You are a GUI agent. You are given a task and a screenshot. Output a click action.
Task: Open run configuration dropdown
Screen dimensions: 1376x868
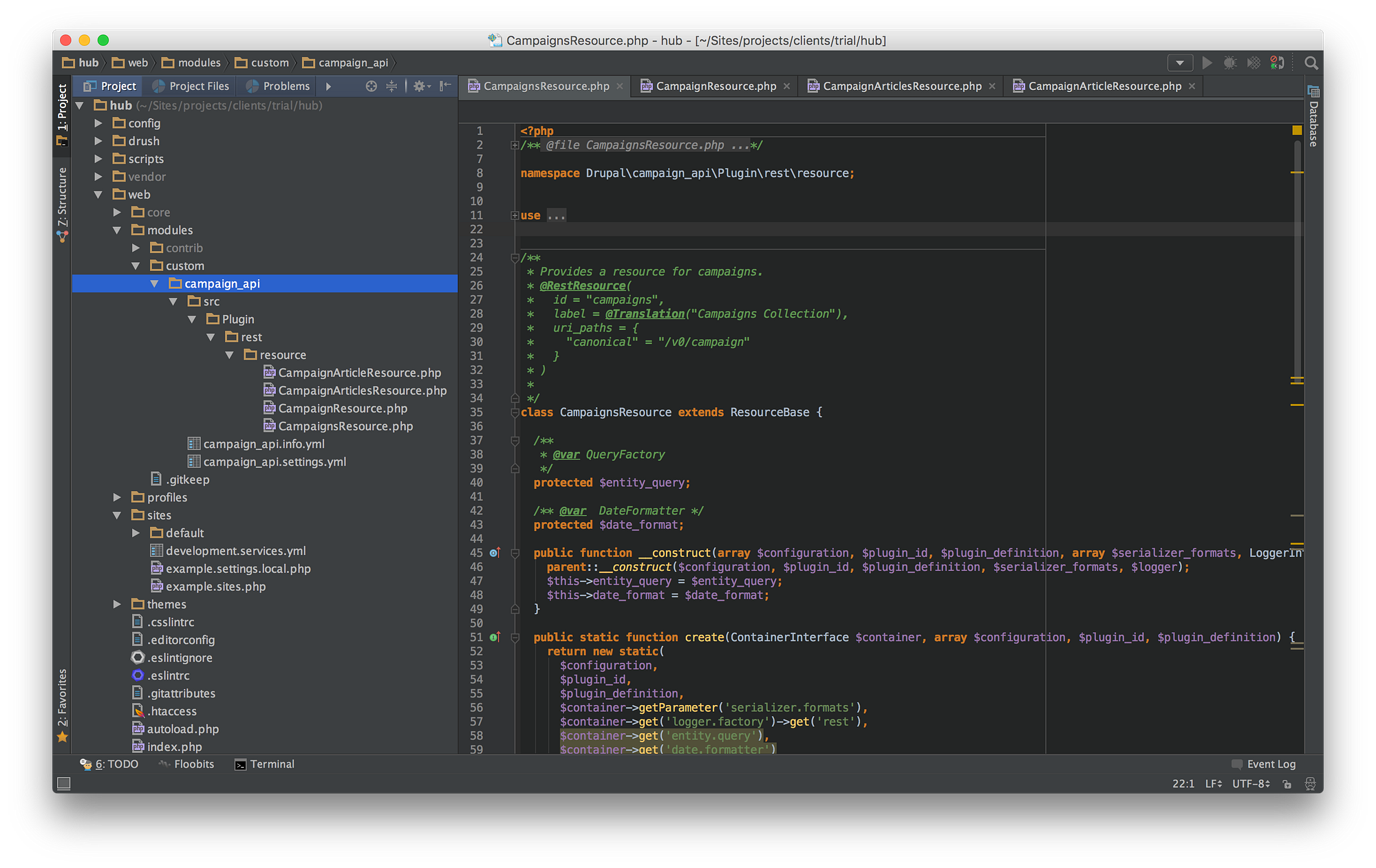coord(1180,63)
